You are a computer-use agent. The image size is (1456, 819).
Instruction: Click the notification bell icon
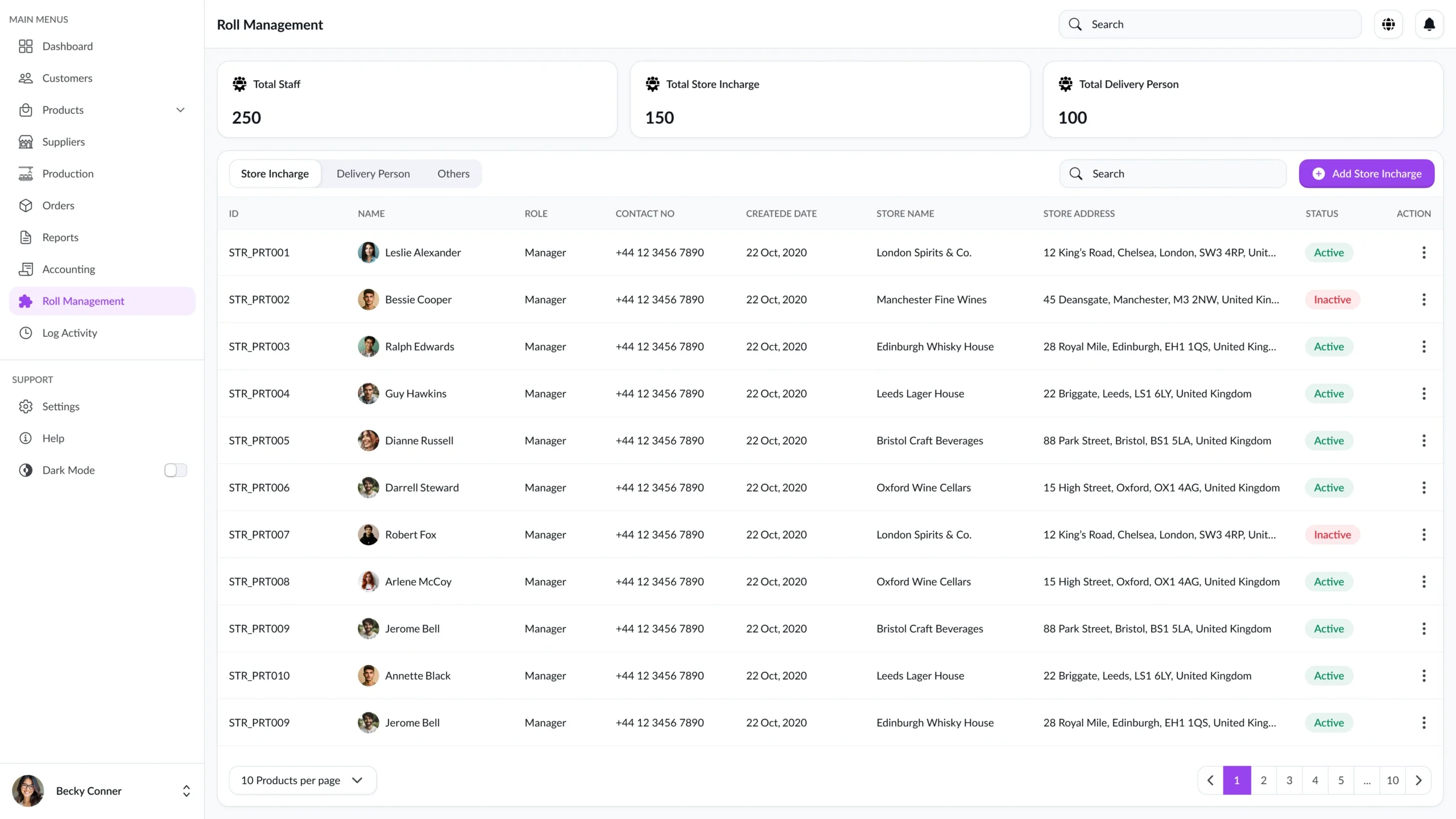[x=1429, y=24]
